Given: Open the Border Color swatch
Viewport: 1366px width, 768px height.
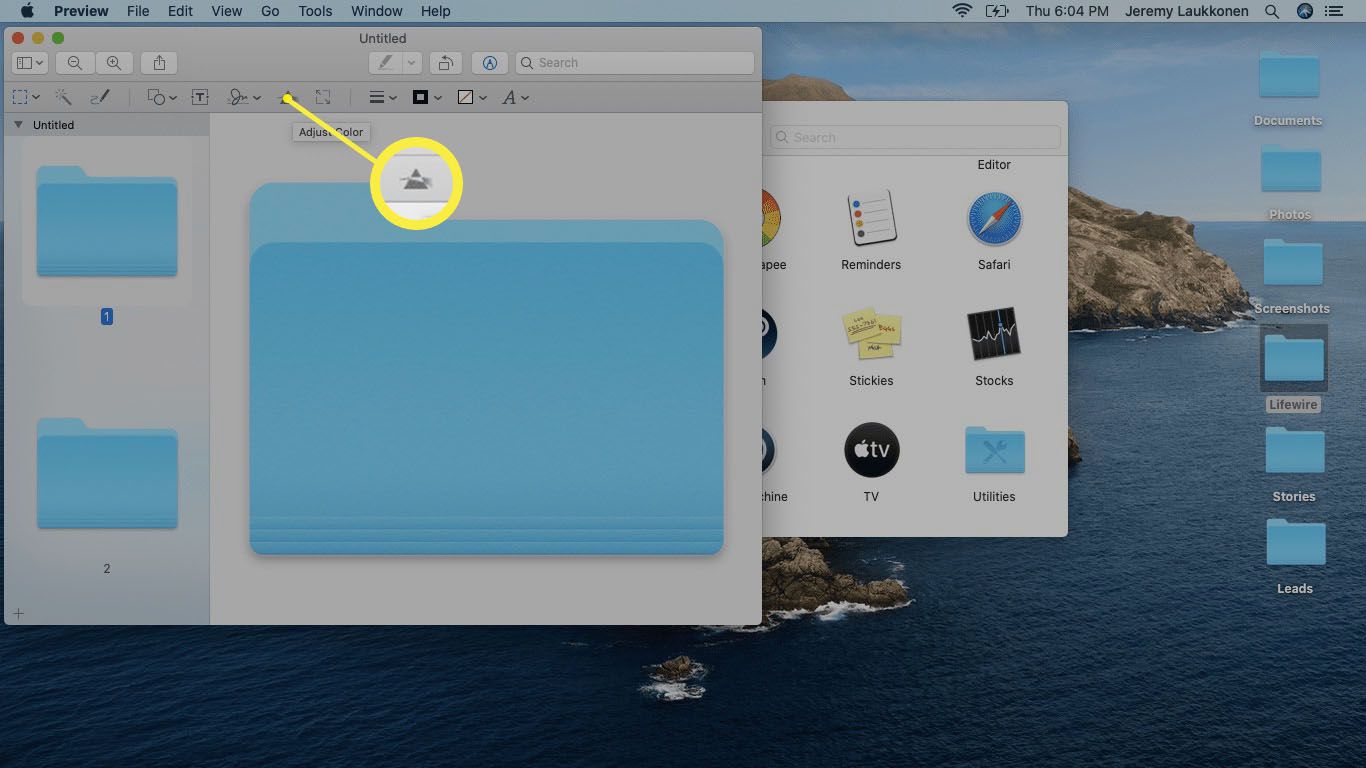Looking at the screenshot, I should [427, 97].
